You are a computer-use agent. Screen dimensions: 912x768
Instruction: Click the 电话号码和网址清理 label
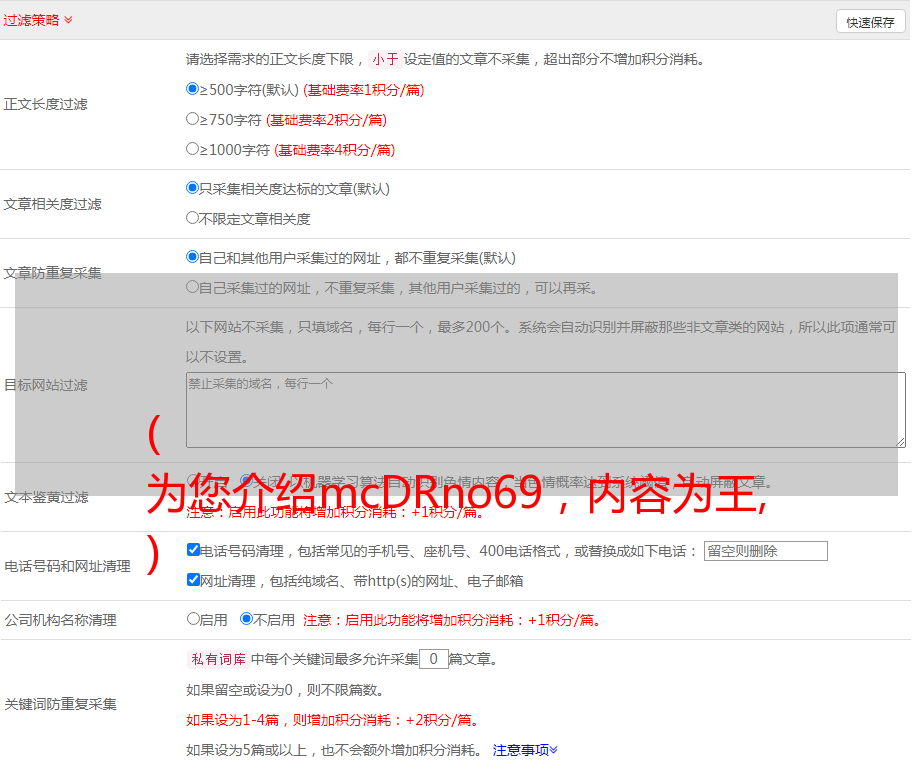(67, 566)
